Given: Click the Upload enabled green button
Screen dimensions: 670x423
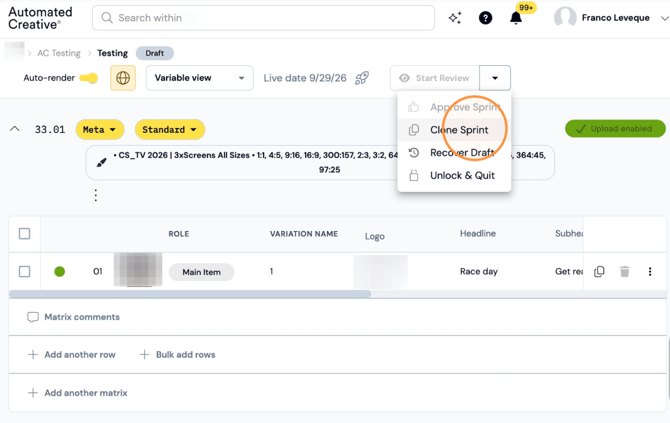Looking at the screenshot, I should point(615,129).
